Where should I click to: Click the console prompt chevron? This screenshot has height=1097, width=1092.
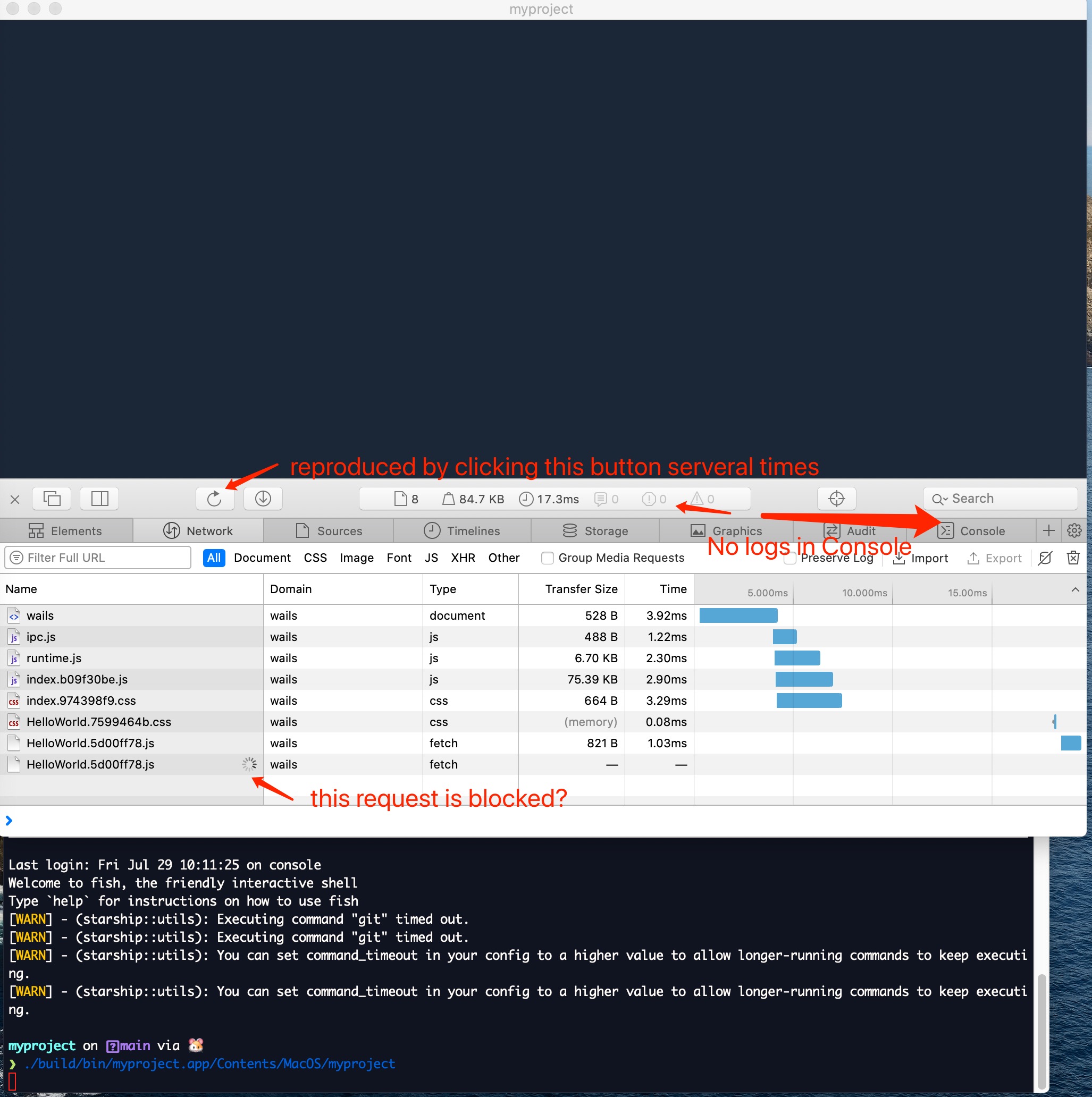[9, 820]
